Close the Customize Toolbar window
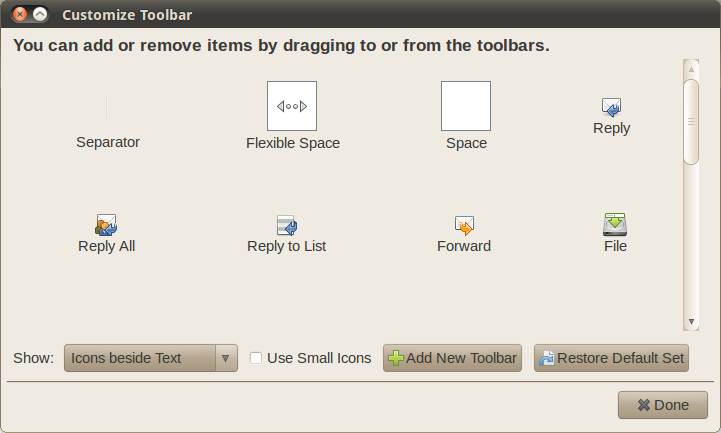This screenshot has height=433, width=721. 20,15
